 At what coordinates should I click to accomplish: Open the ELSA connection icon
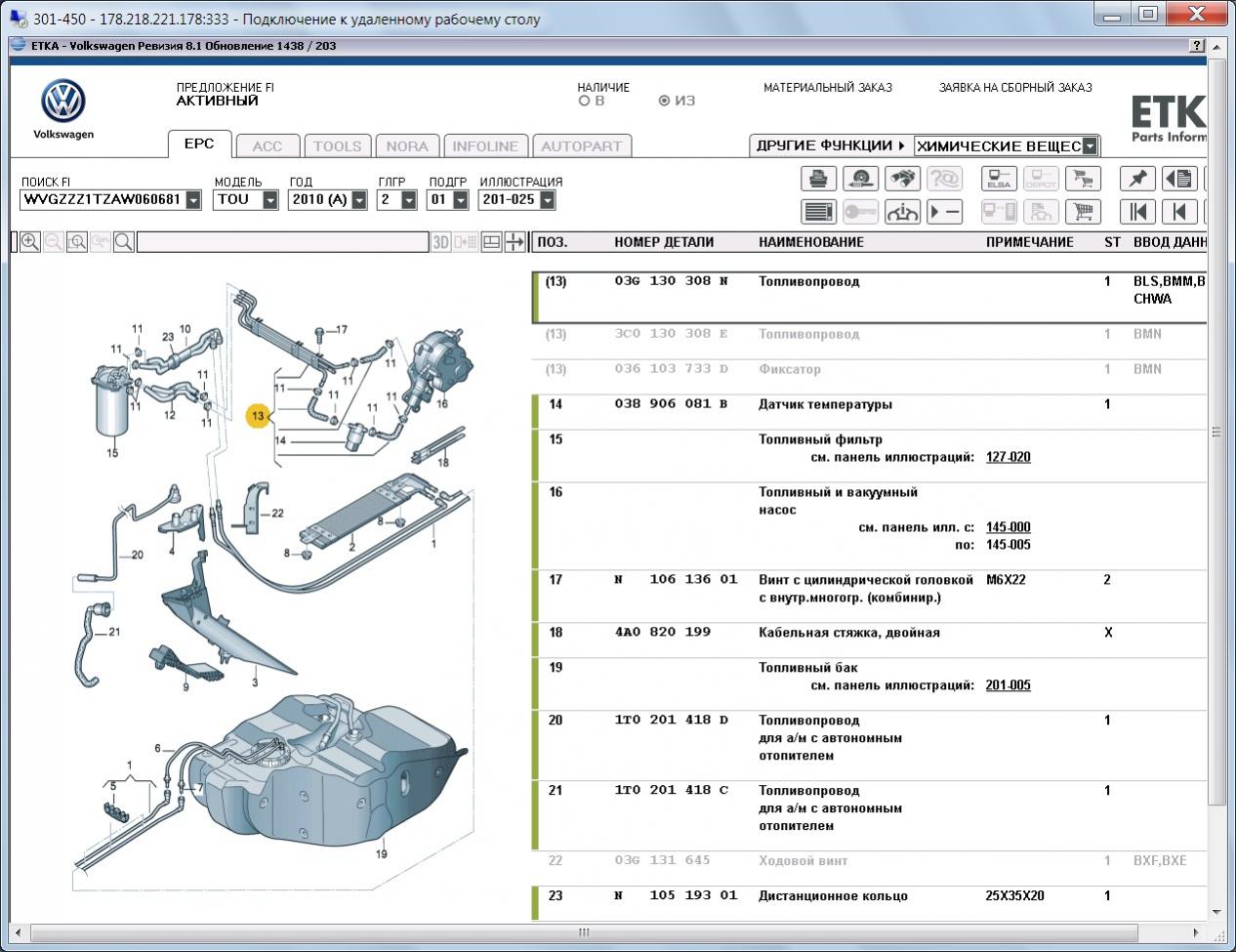tap(999, 179)
